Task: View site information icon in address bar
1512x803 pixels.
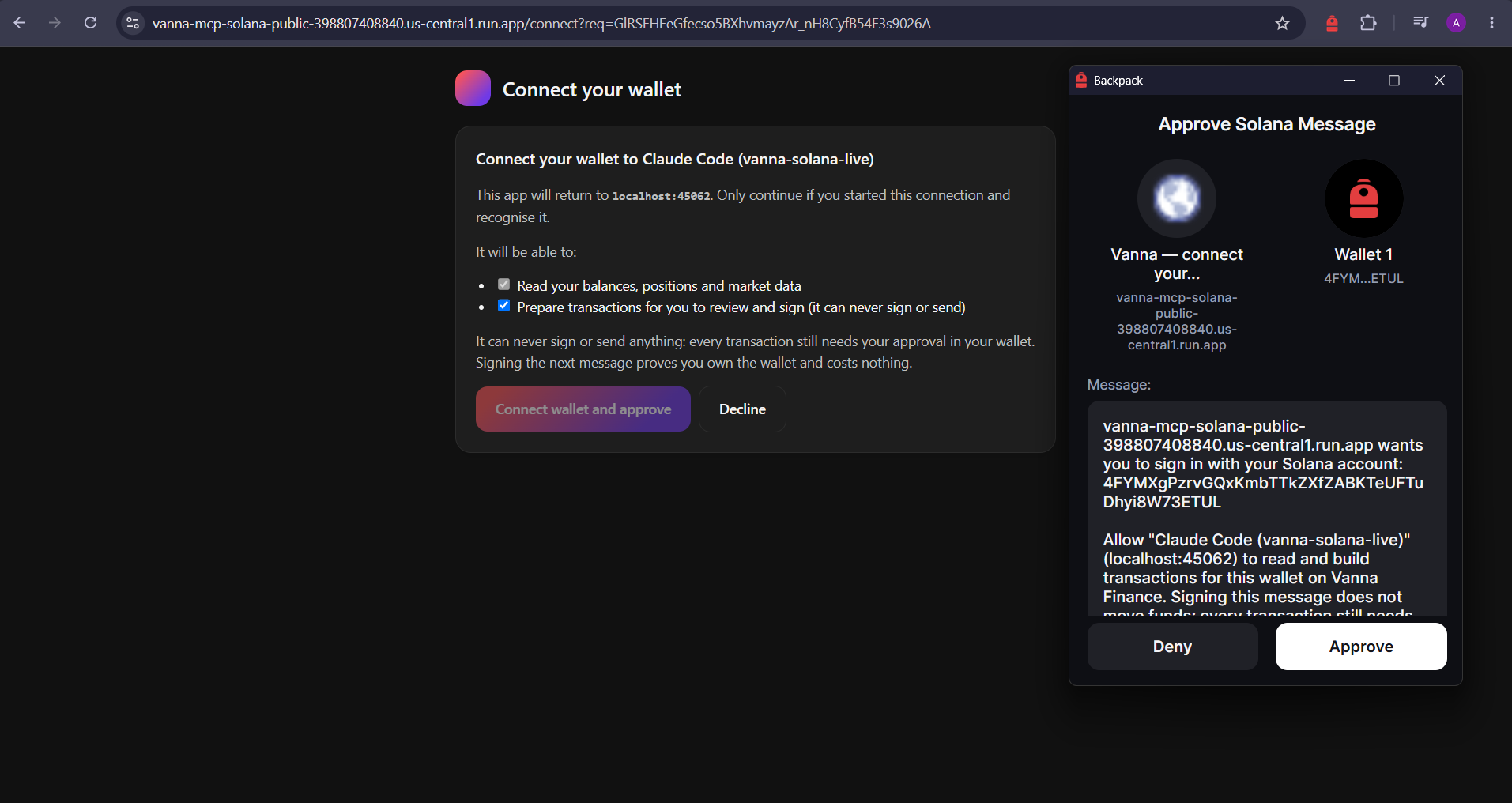Action: point(133,23)
